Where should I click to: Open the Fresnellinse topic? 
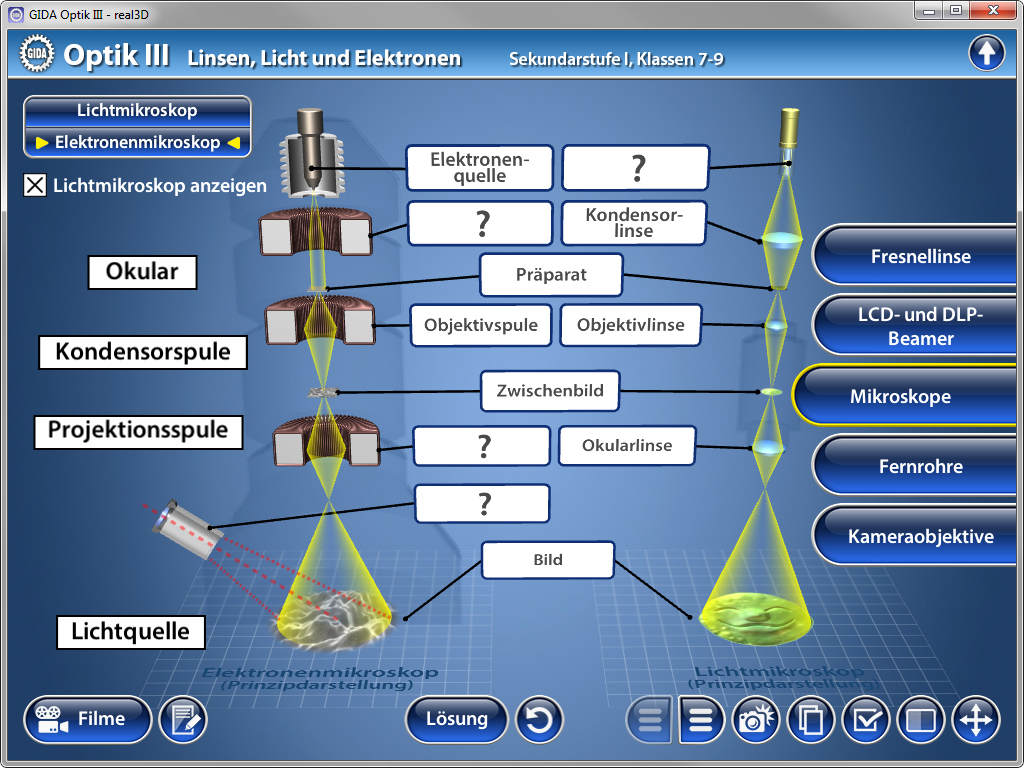point(920,256)
